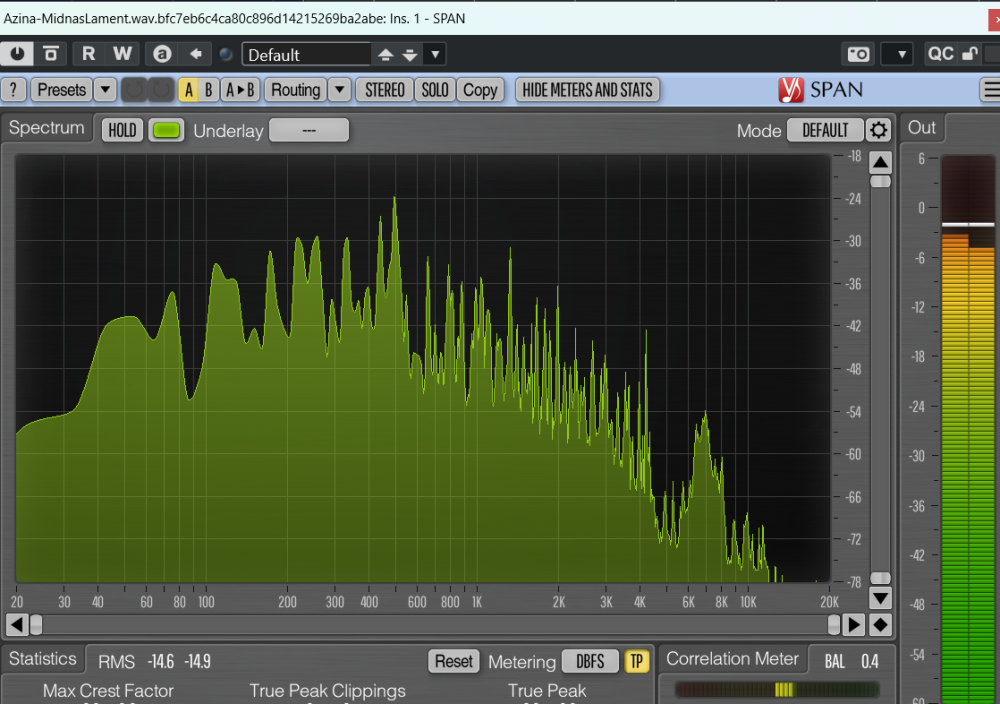
Task: Click the plugin bypass square icon
Action: tap(51, 54)
